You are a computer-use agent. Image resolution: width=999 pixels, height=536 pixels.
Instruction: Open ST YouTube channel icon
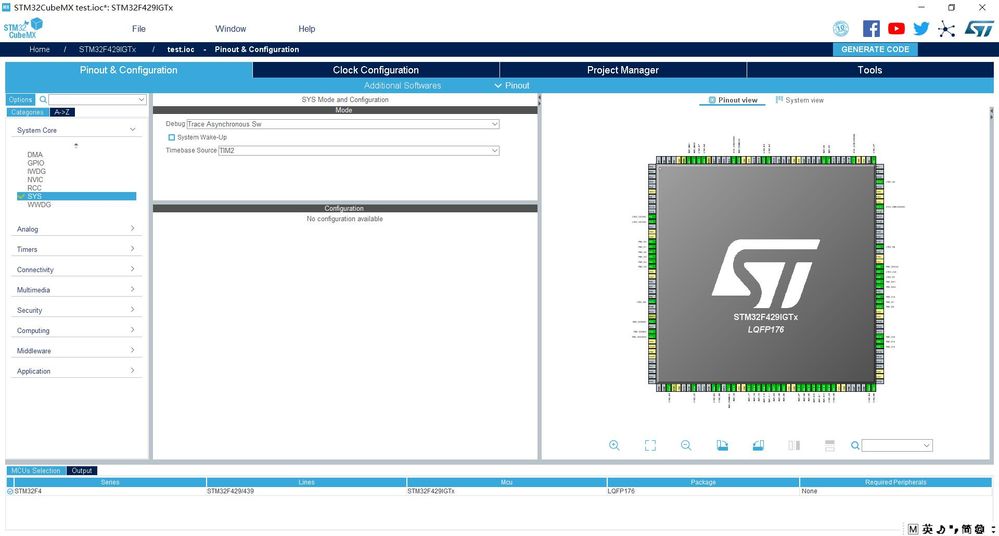click(896, 29)
